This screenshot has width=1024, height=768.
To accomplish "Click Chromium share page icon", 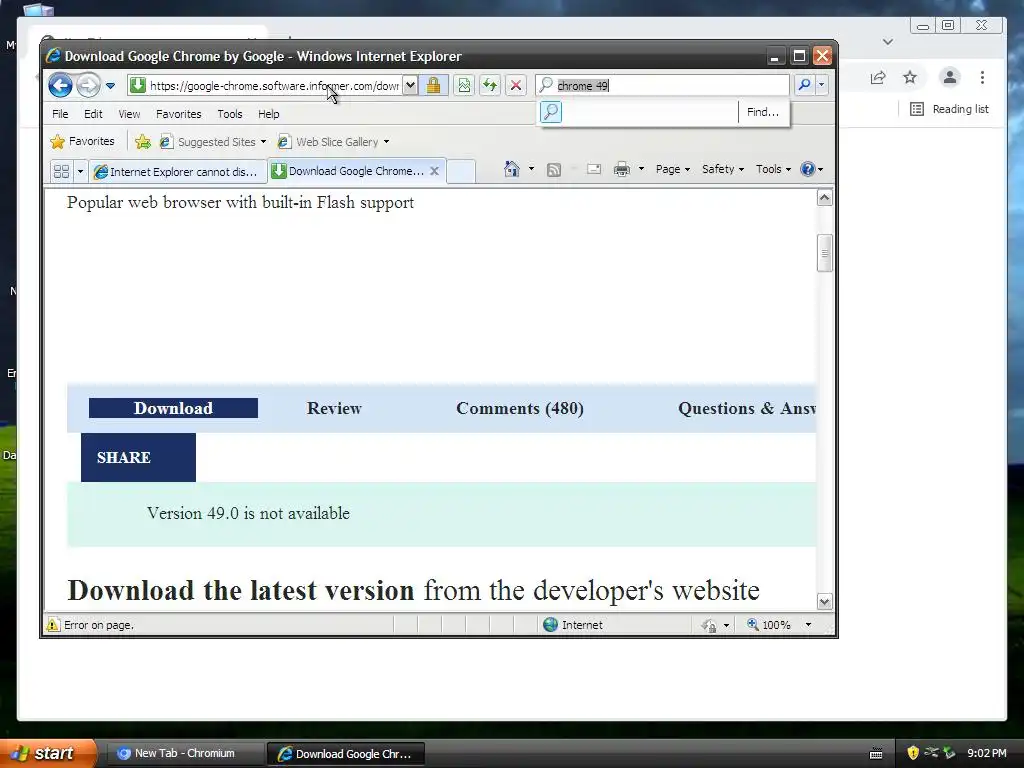I will [x=878, y=78].
